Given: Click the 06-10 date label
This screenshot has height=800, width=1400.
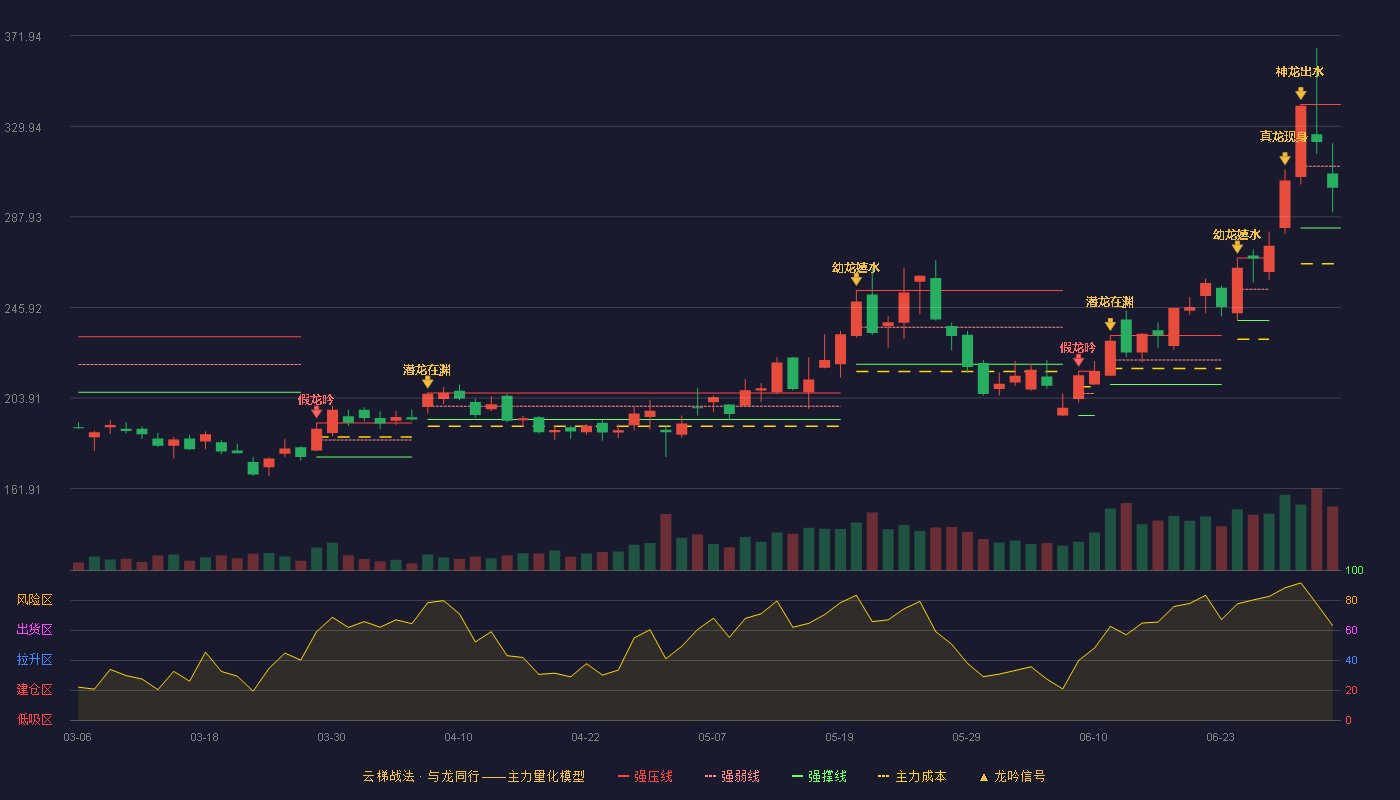Looking at the screenshot, I should point(1093,737).
